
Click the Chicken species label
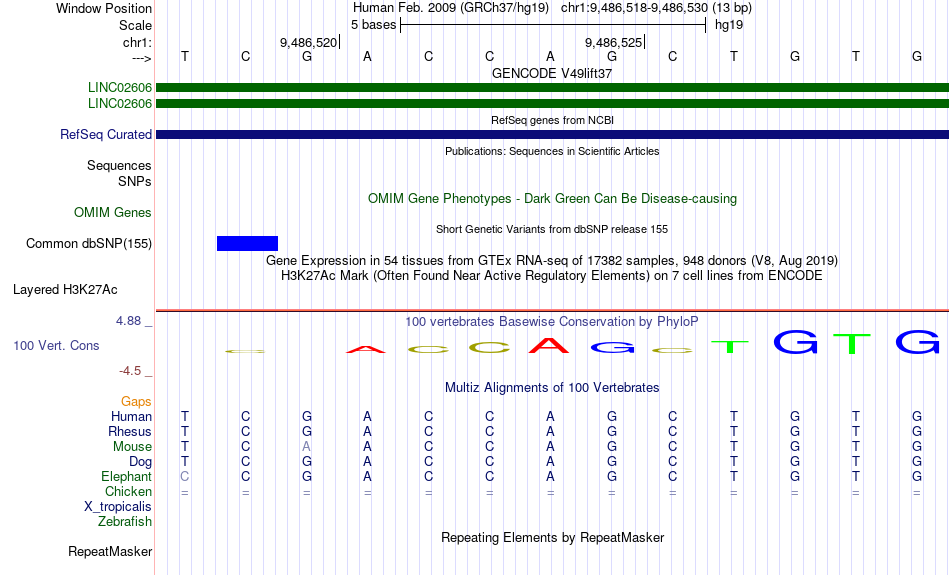point(128,491)
